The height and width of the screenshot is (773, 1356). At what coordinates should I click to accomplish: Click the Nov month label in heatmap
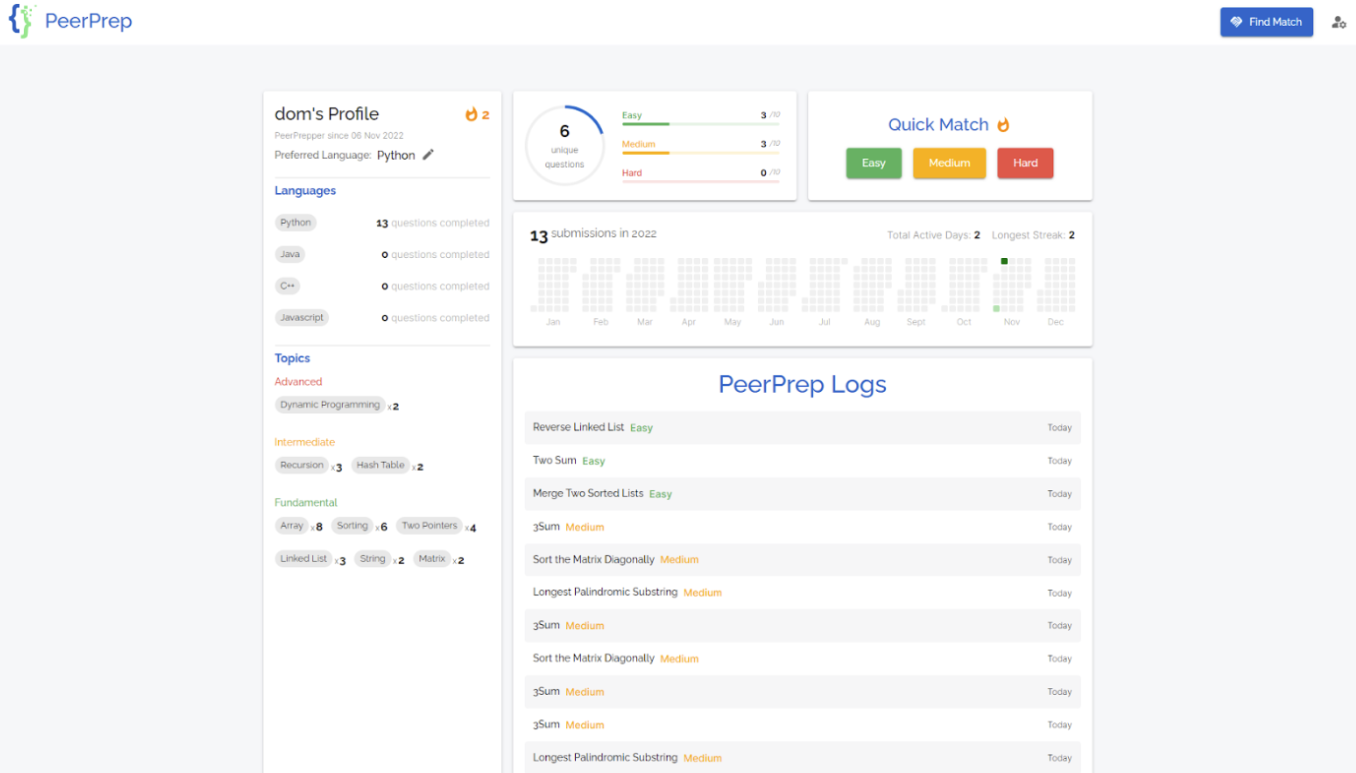click(1011, 322)
